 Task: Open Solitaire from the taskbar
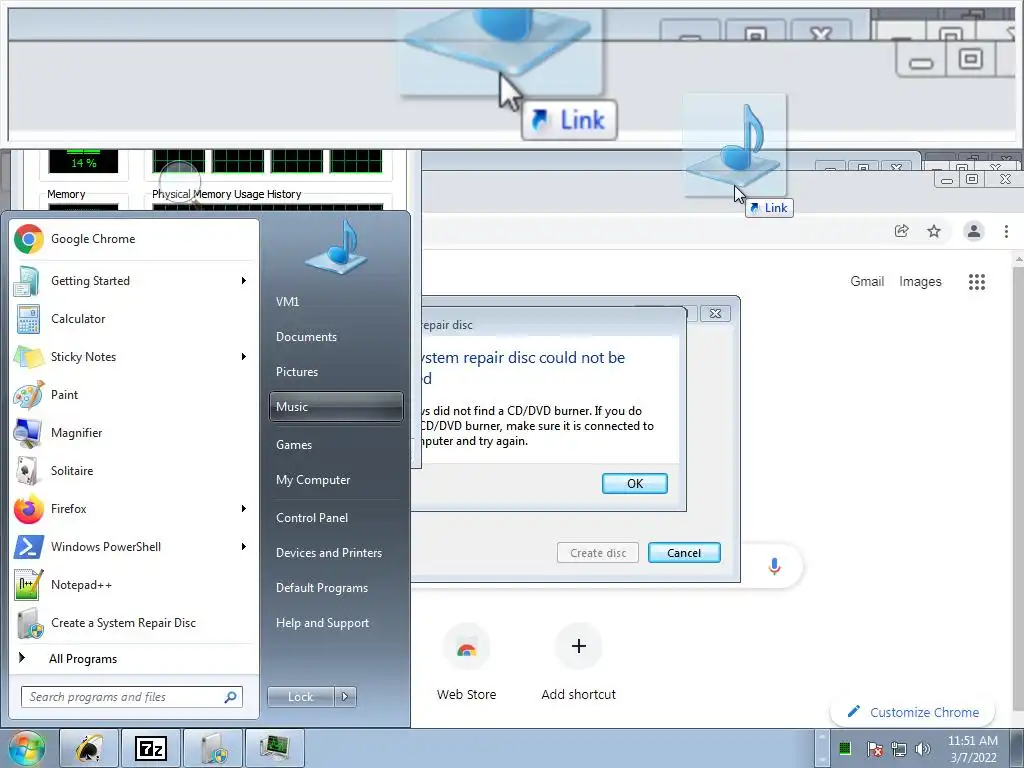tap(89, 748)
